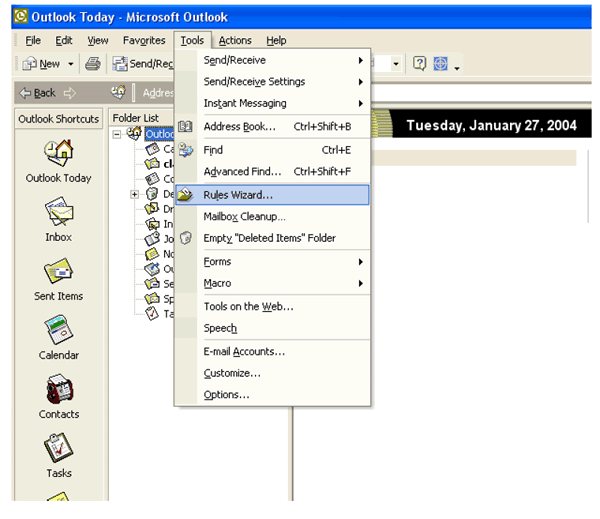600x519 pixels.
Task: Open the Favorites menu
Action: (144, 40)
